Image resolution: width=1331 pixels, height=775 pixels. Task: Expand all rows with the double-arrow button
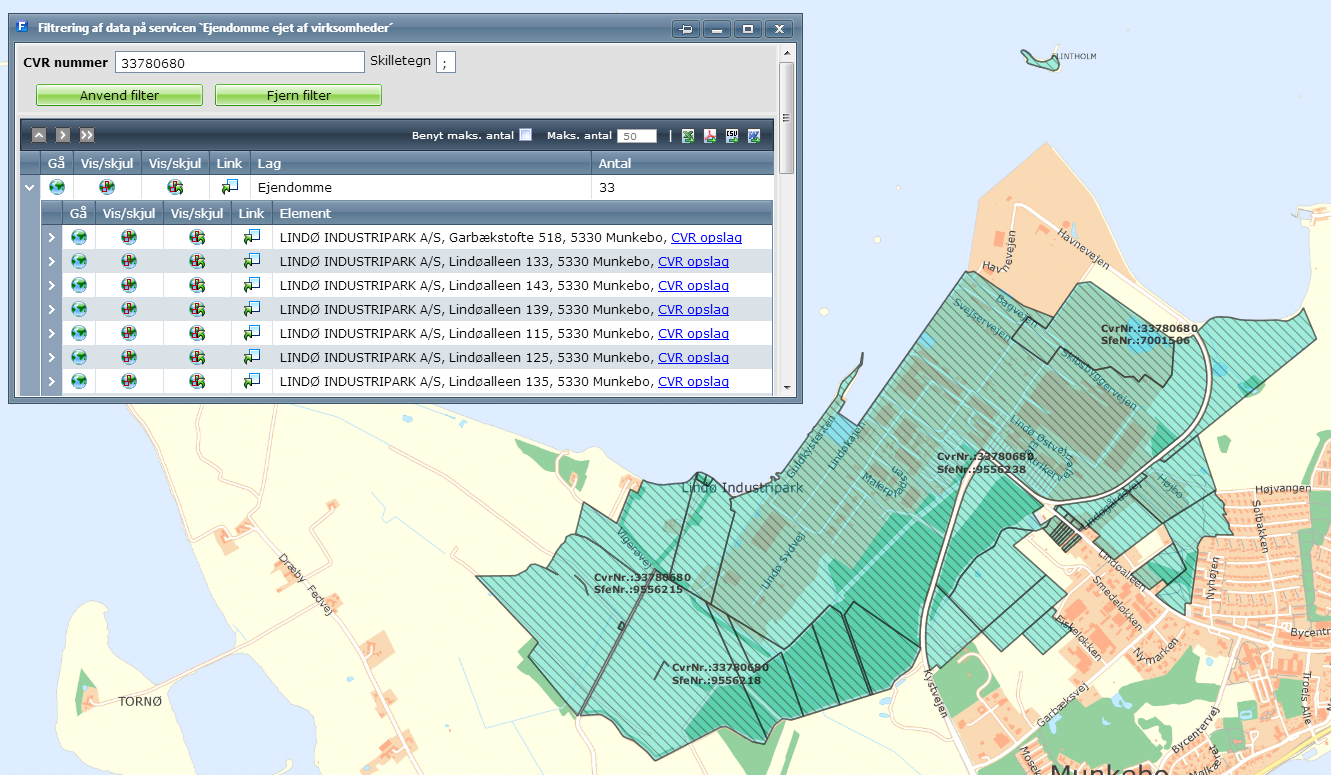click(x=87, y=135)
